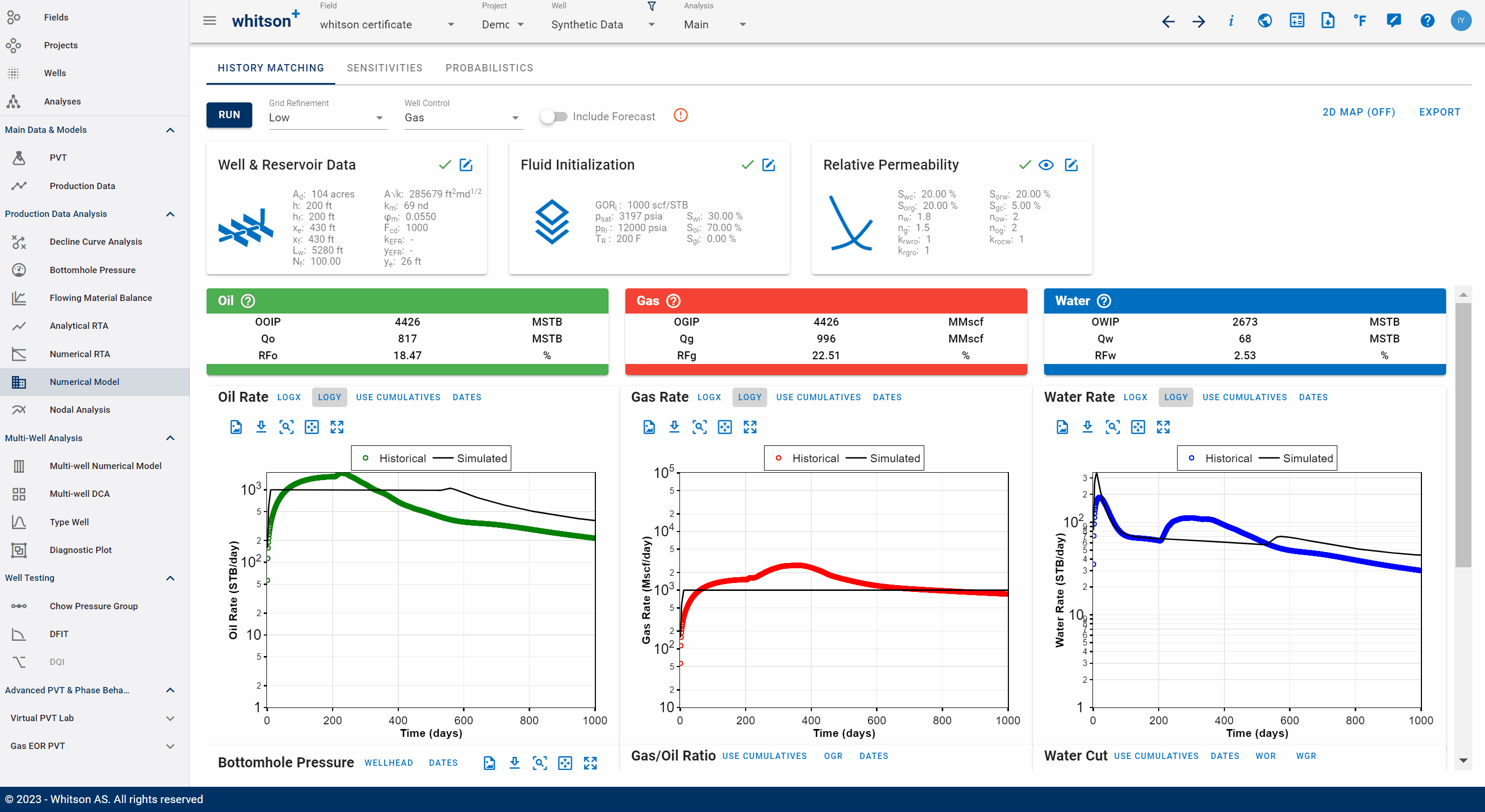Open the help question mark icon
This screenshot has width=1485, height=812.
1427,22
